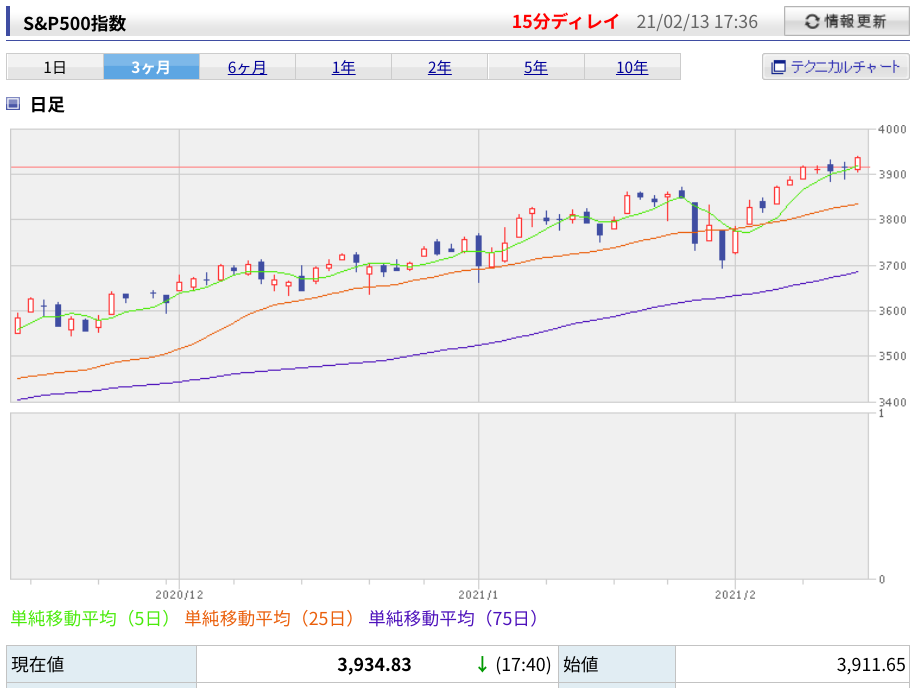Click the 単純移動平均（25日） legend
The image size is (915, 688).
click(x=269, y=618)
